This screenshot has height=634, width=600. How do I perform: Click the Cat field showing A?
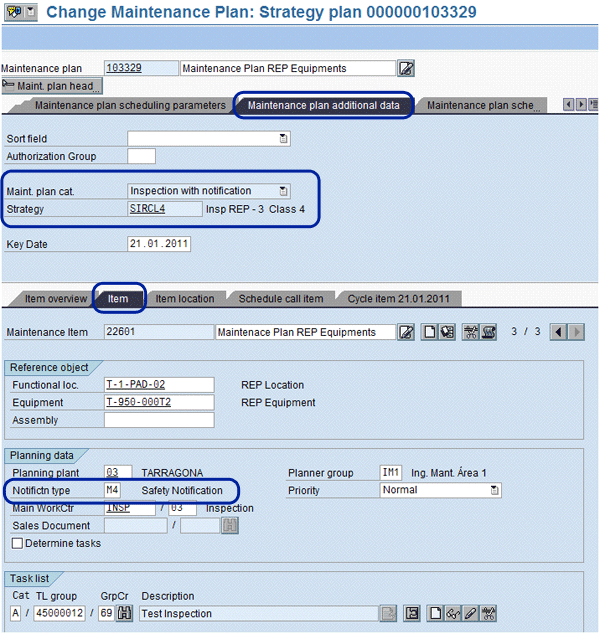click(x=15, y=613)
